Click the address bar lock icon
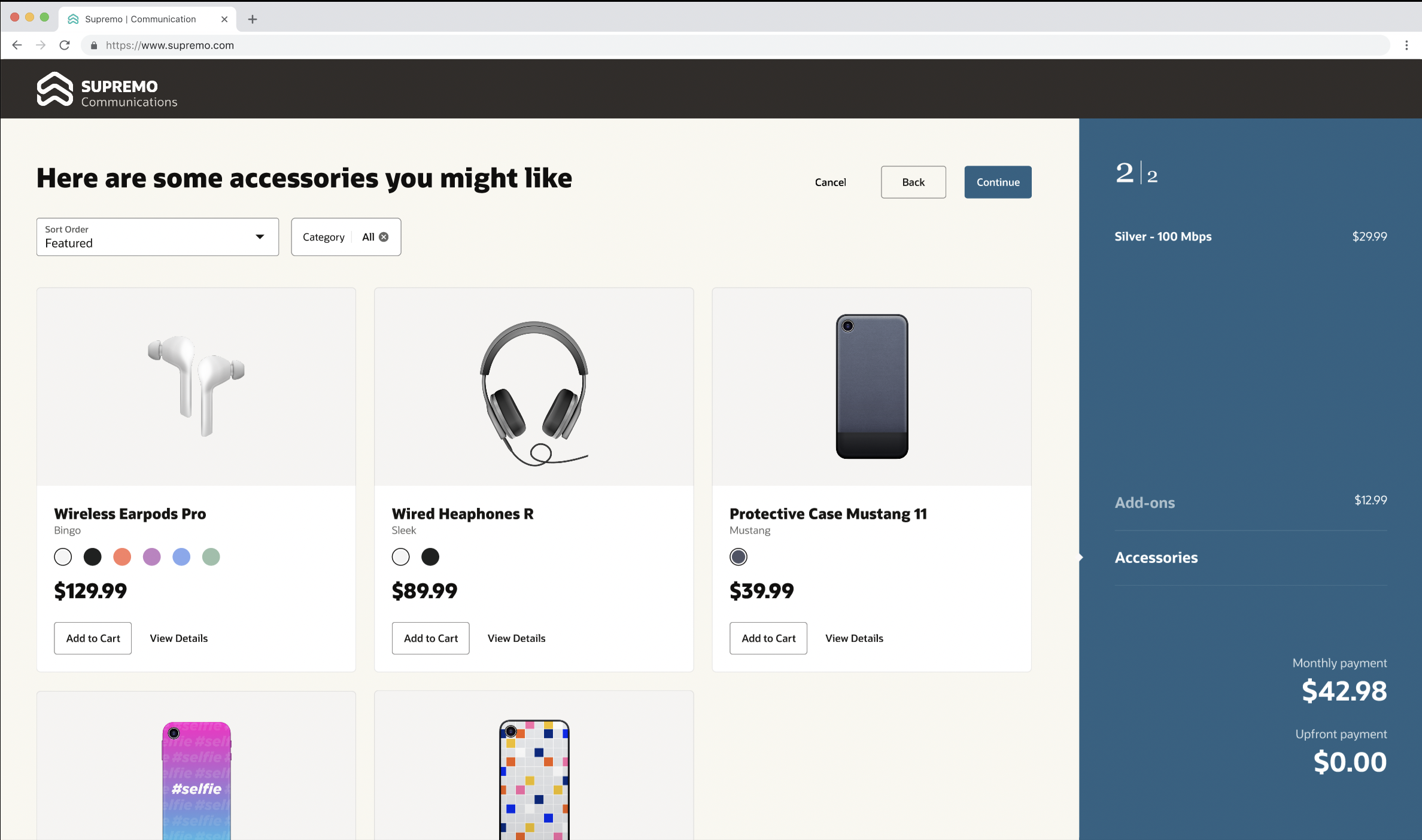1422x840 pixels. [94, 45]
